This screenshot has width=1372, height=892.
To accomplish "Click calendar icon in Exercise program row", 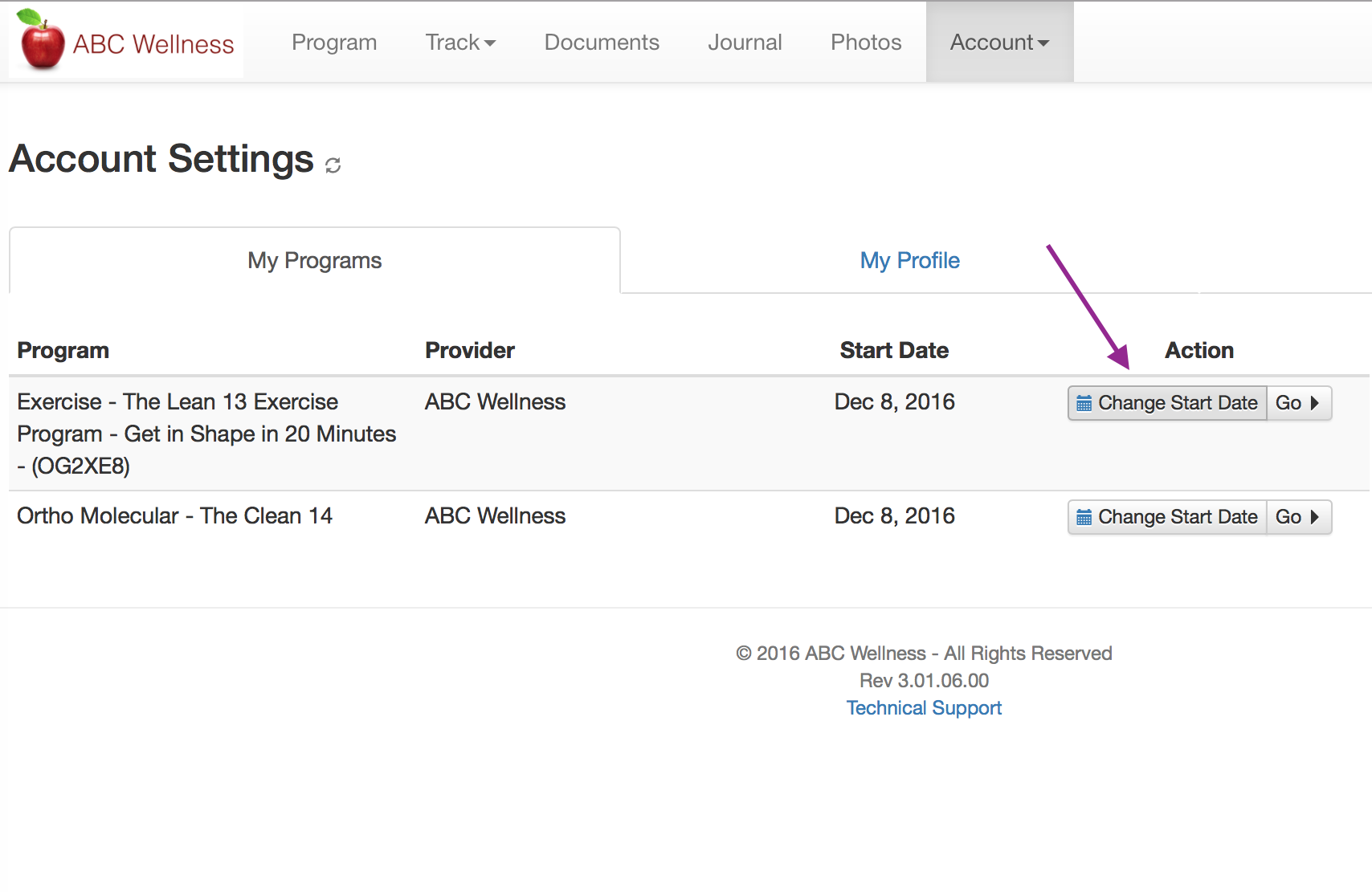I will pyautogui.click(x=1084, y=403).
